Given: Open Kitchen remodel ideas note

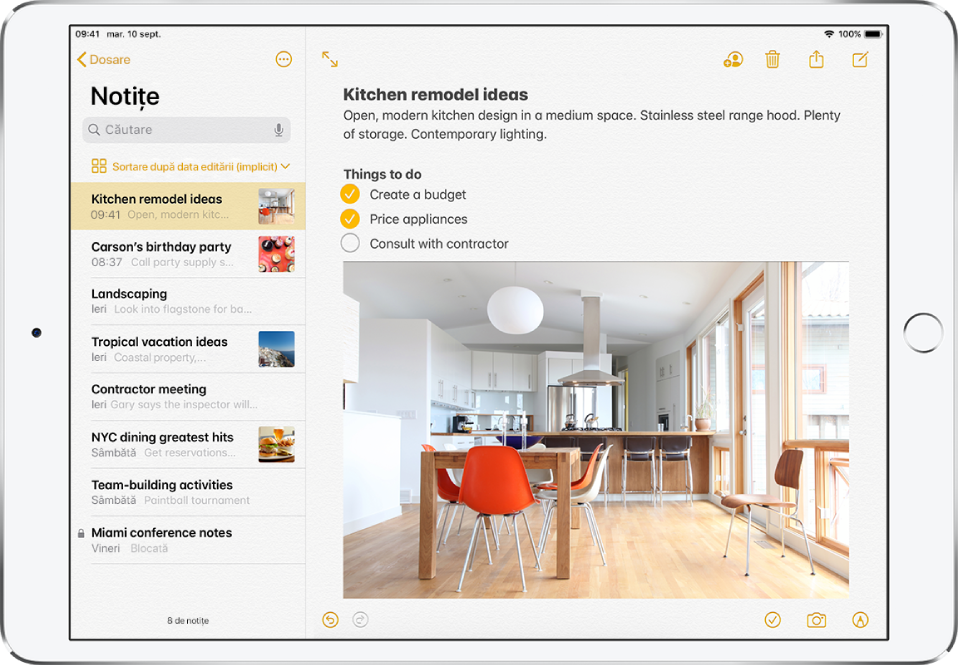Looking at the screenshot, I should [188, 206].
